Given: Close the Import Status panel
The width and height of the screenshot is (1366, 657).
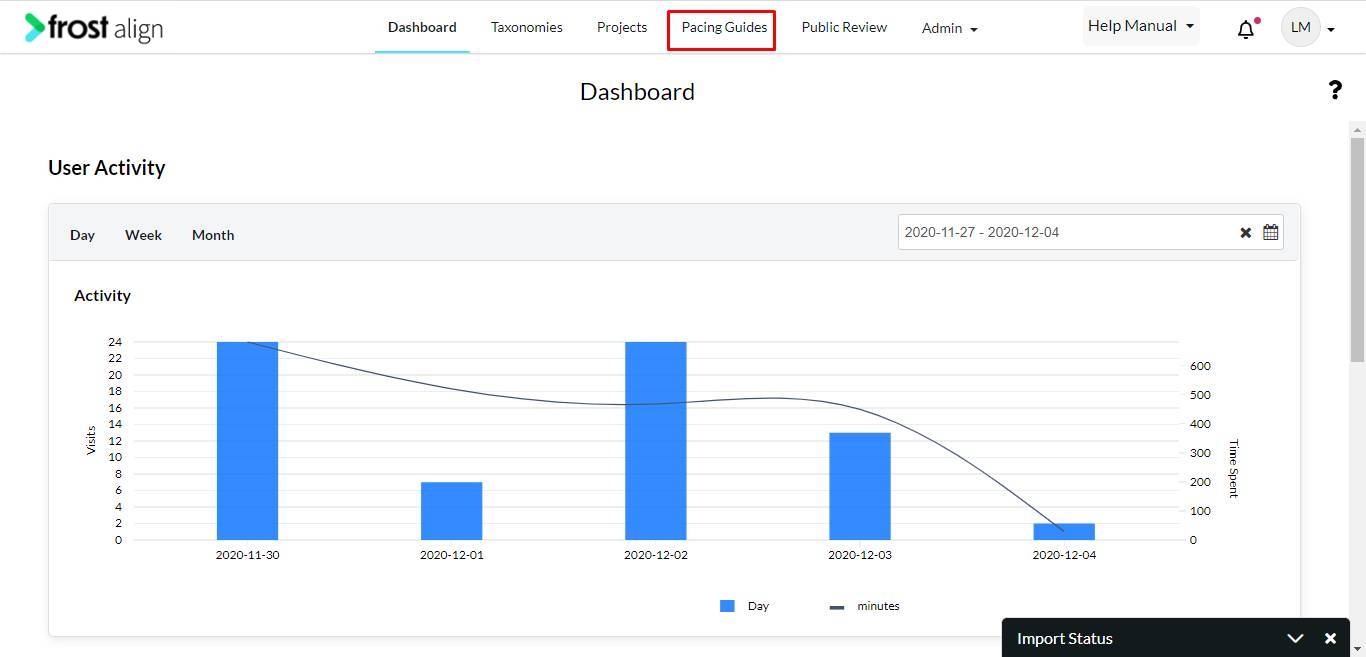Looking at the screenshot, I should (1330, 638).
